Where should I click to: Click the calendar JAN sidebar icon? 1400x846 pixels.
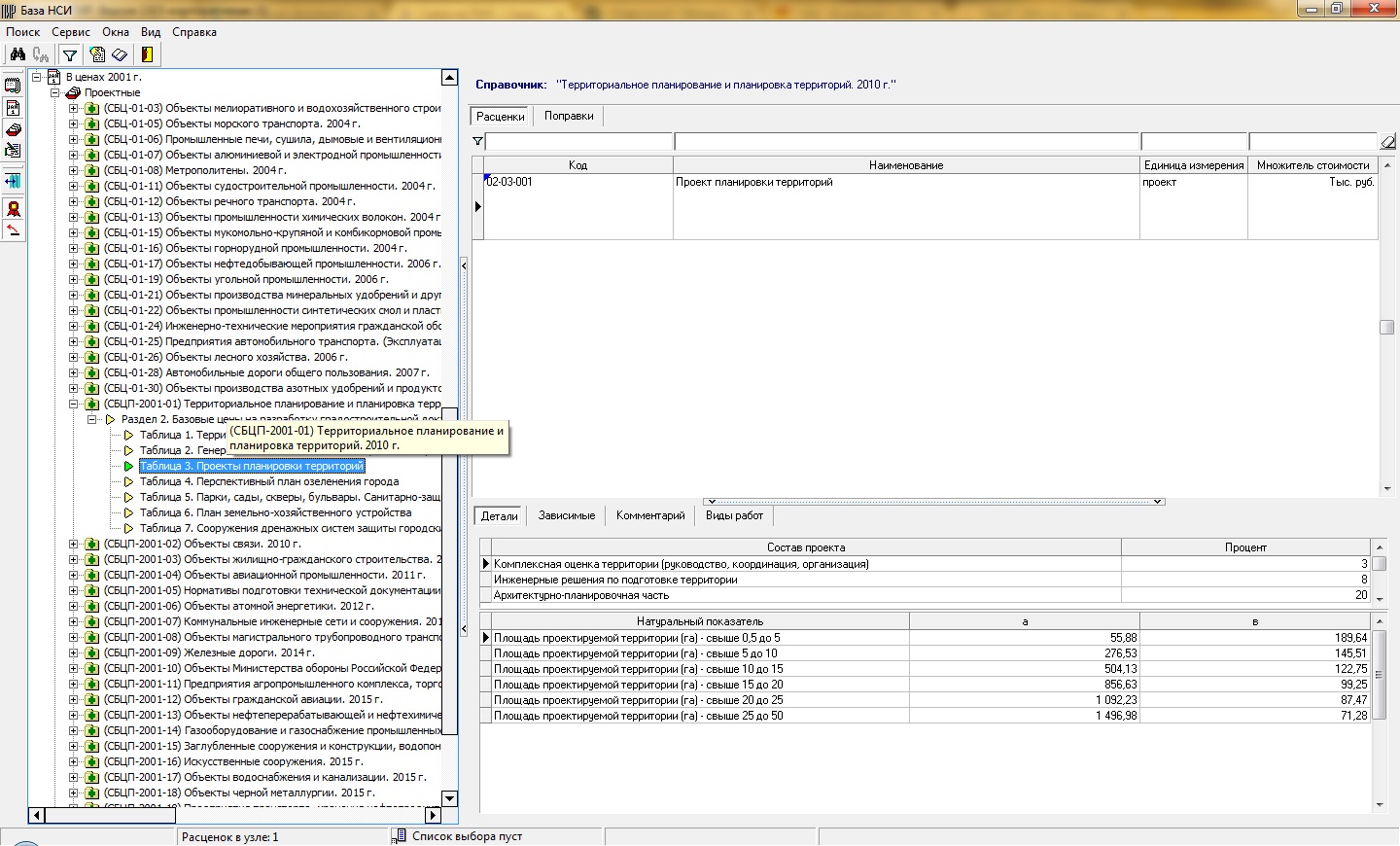[x=13, y=108]
